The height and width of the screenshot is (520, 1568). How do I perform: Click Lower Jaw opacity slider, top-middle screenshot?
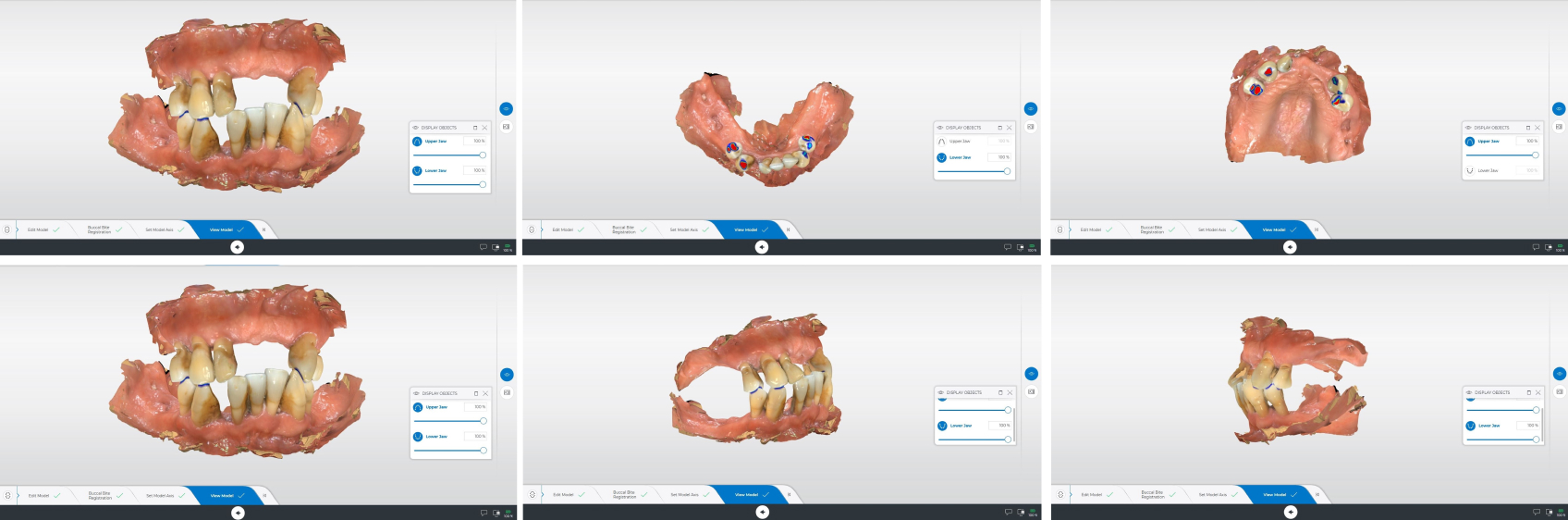coord(974,171)
